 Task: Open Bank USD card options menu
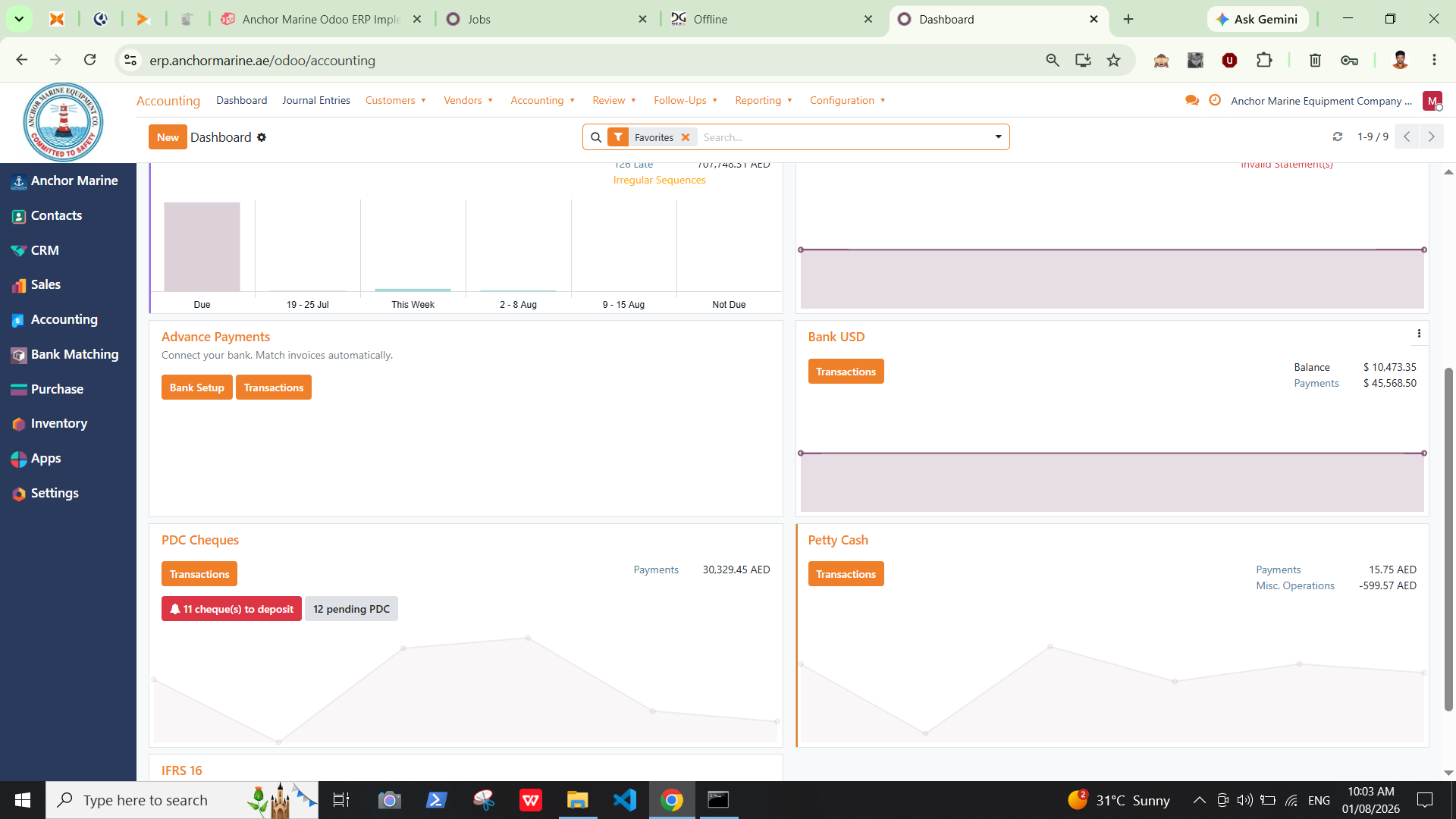pos(1419,334)
